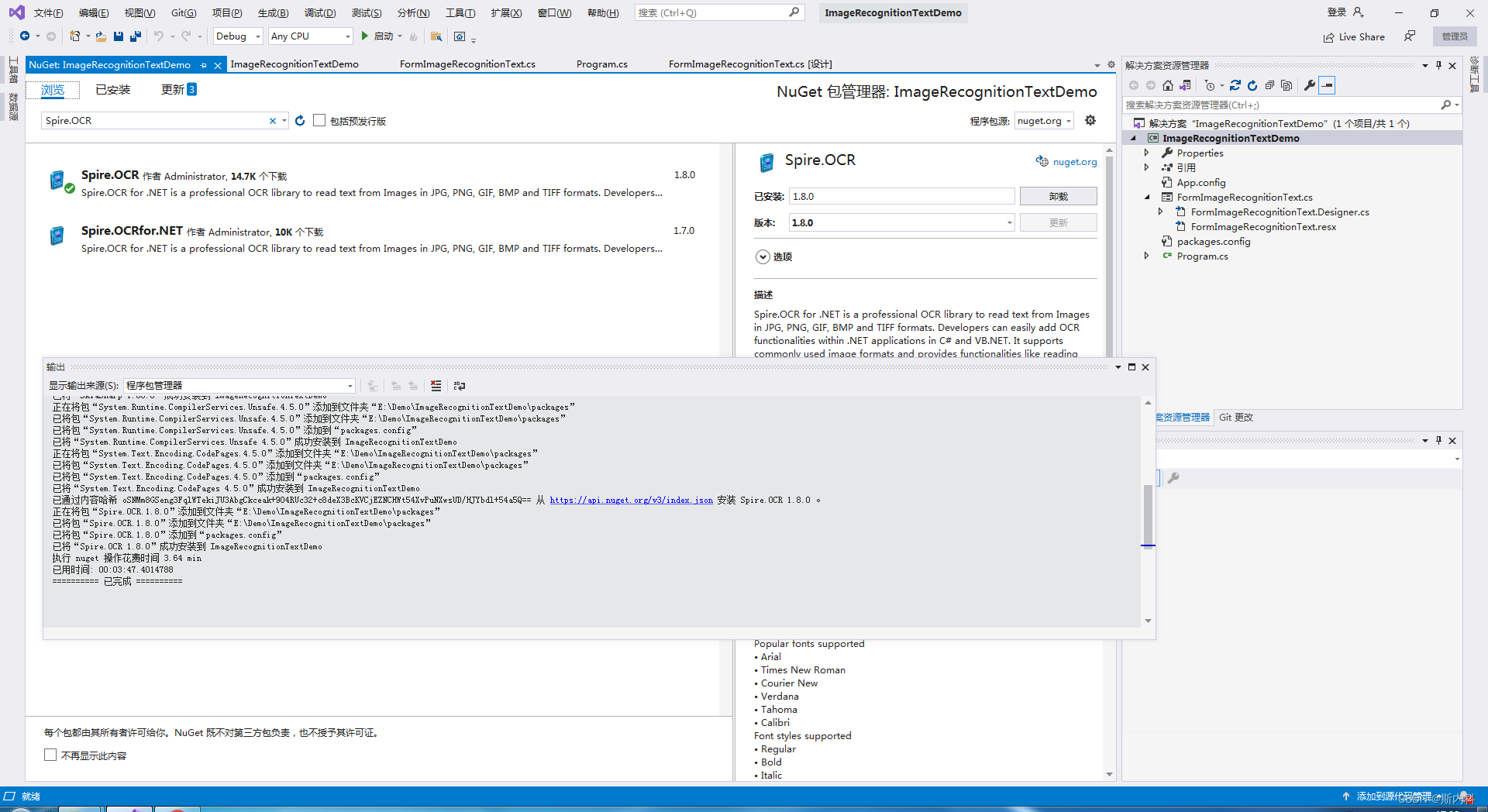Click the navigate backward arrow in toolbar

coord(25,36)
